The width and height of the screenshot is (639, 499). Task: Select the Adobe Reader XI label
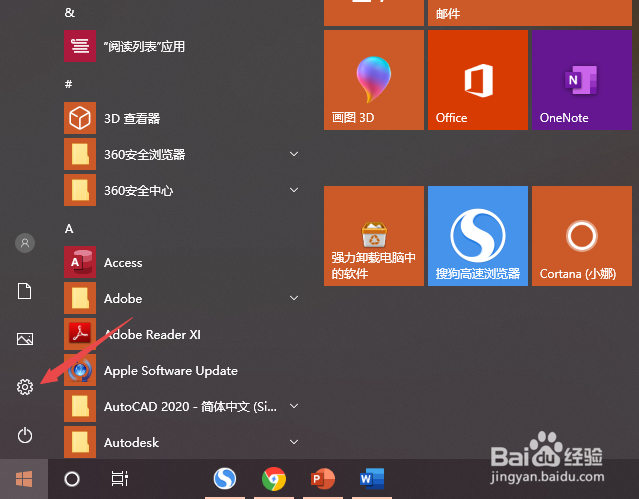152,334
